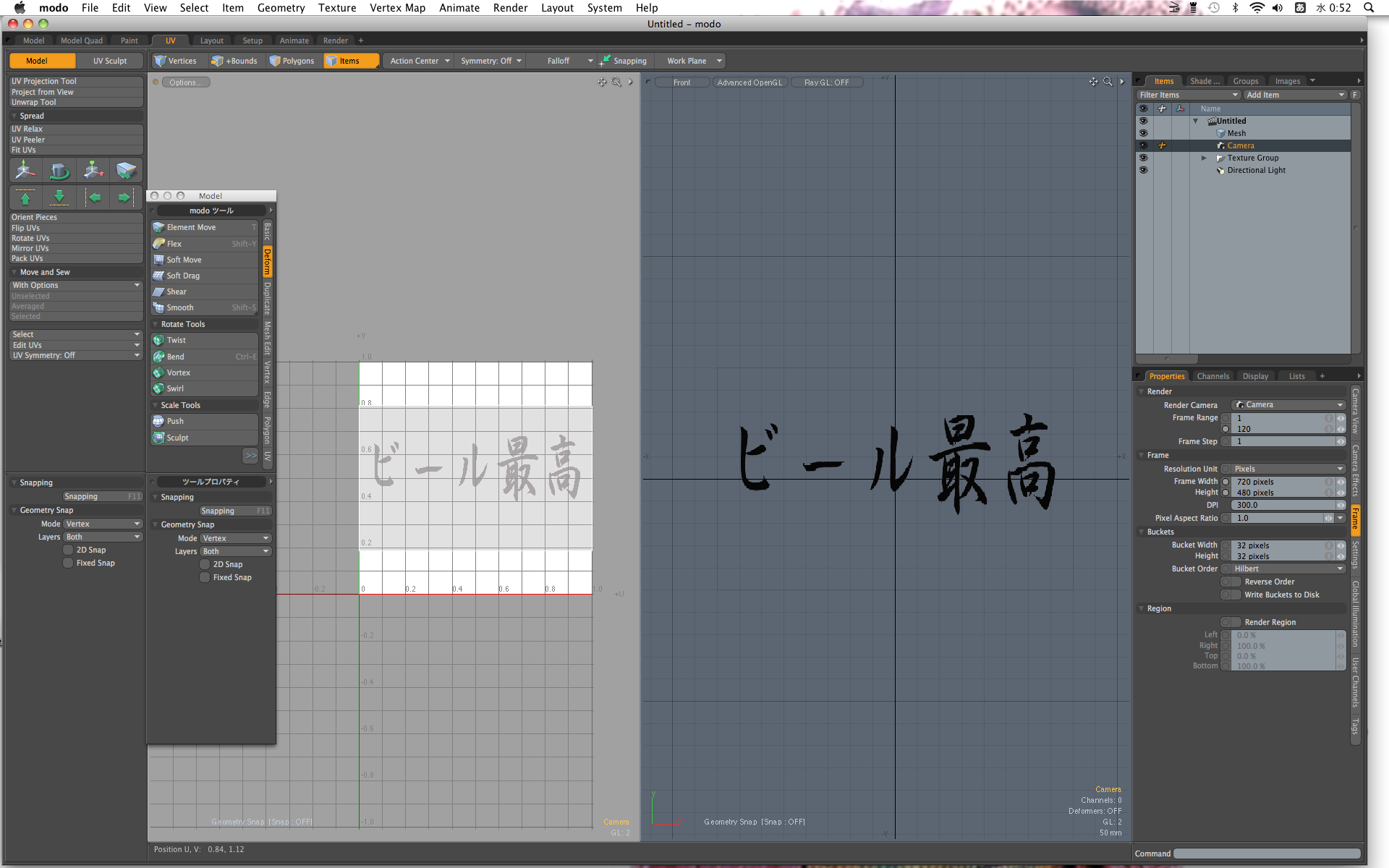Viewport: 1389px width, 868px height.
Task: Open the Action Center dropdown
Action: pos(420,61)
